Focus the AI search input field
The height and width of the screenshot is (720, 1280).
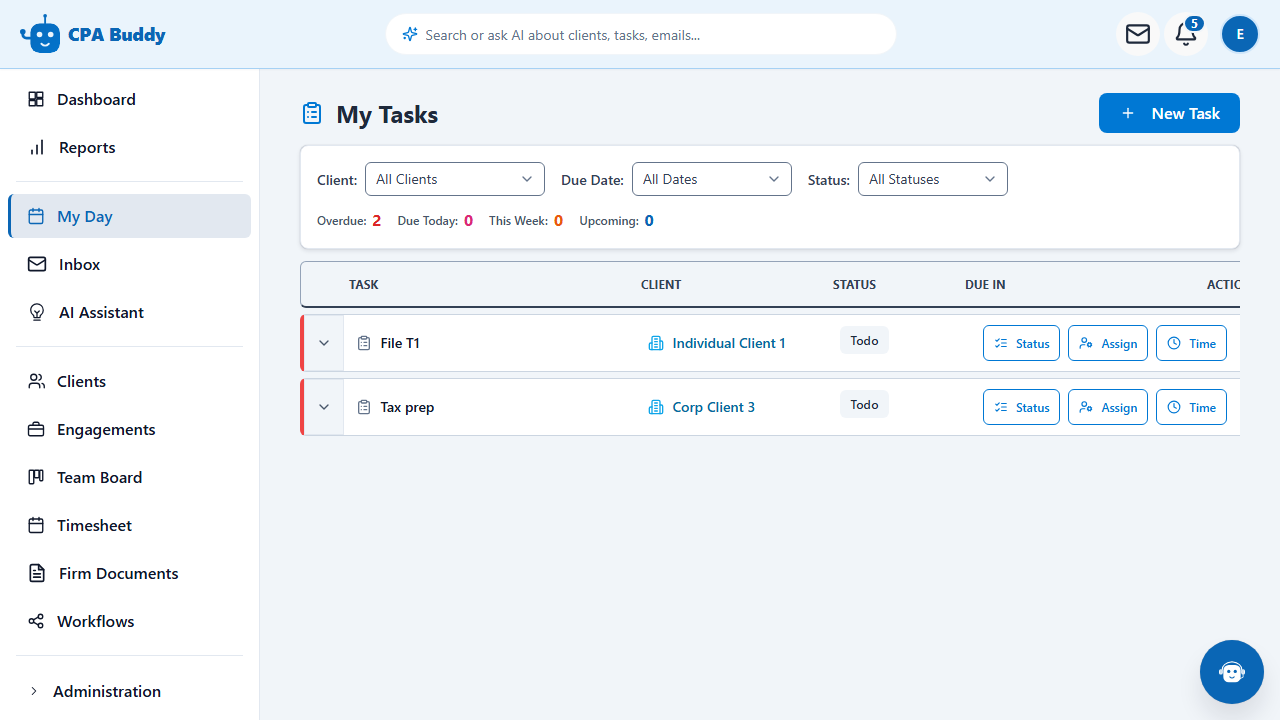(641, 34)
